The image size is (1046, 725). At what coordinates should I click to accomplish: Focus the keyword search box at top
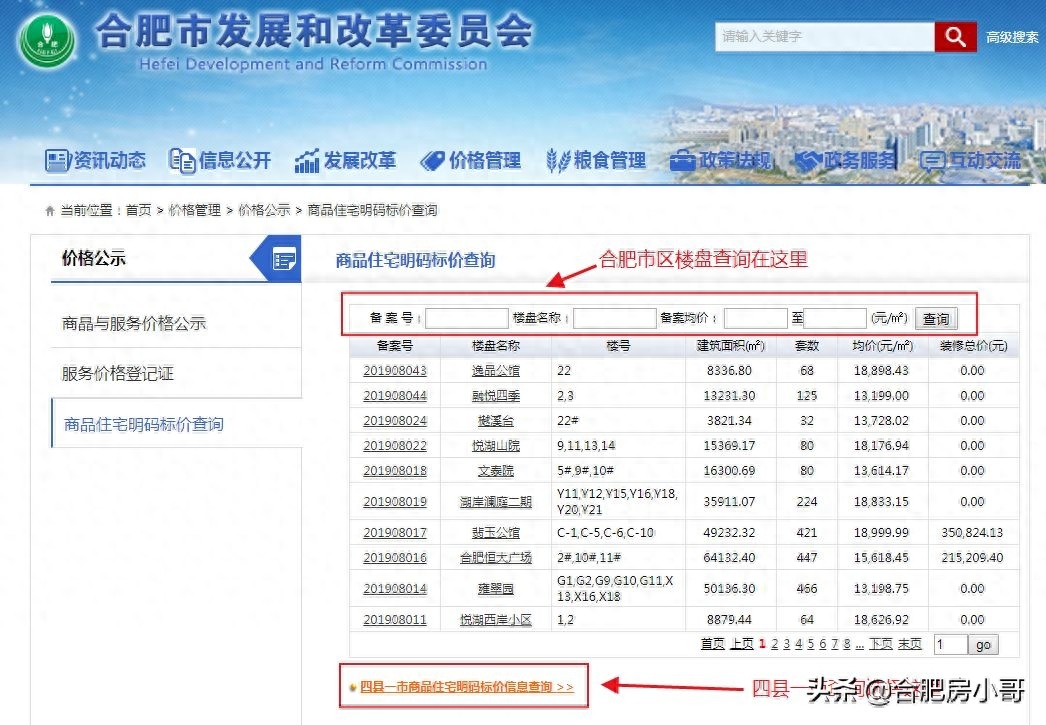click(825, 37)
